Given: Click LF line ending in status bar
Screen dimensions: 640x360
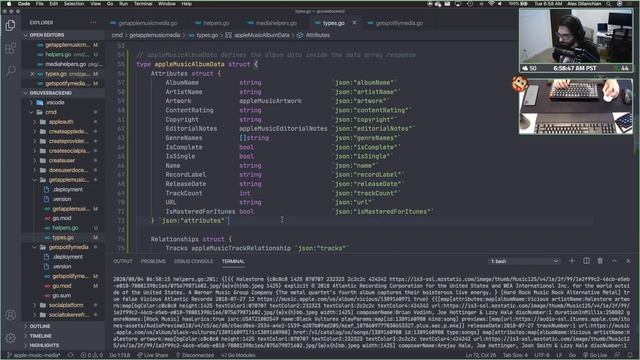Looking at the screenshot, I should coord(559,355).
